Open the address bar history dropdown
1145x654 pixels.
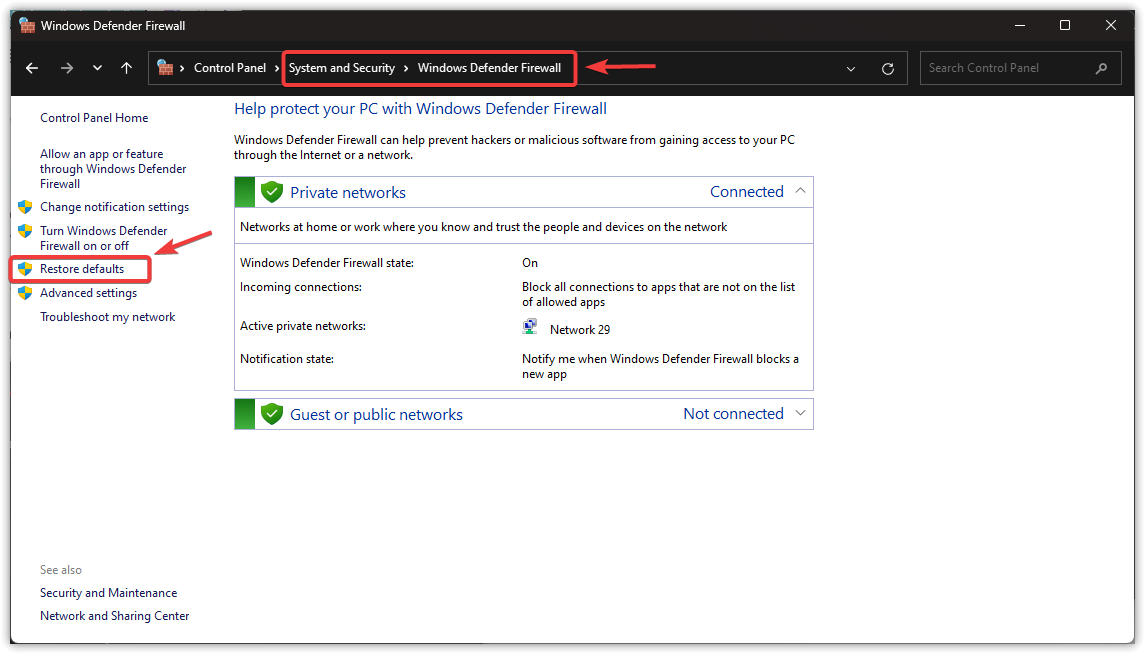point(851,67)
